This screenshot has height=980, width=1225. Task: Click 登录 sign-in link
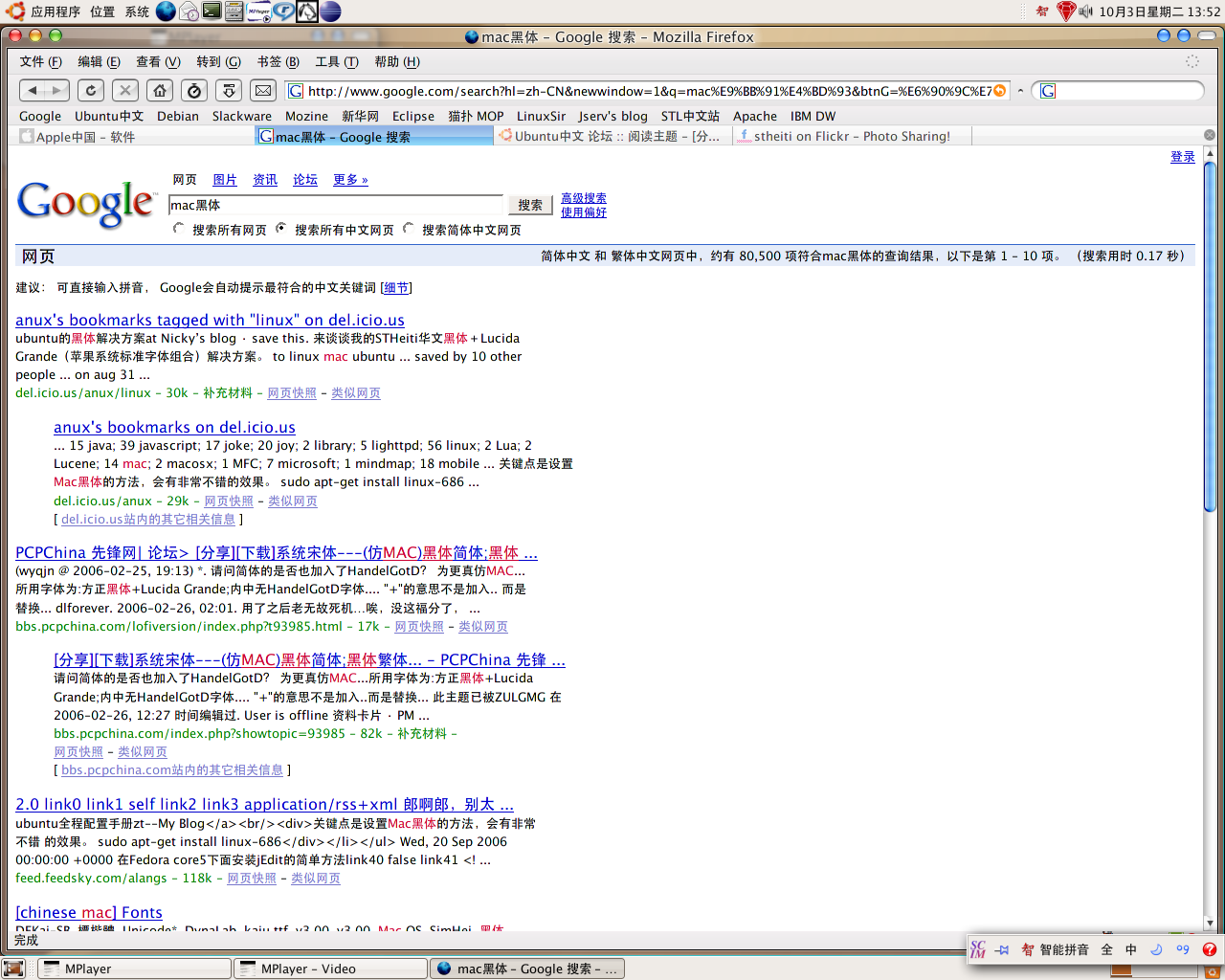[1183, 157]
